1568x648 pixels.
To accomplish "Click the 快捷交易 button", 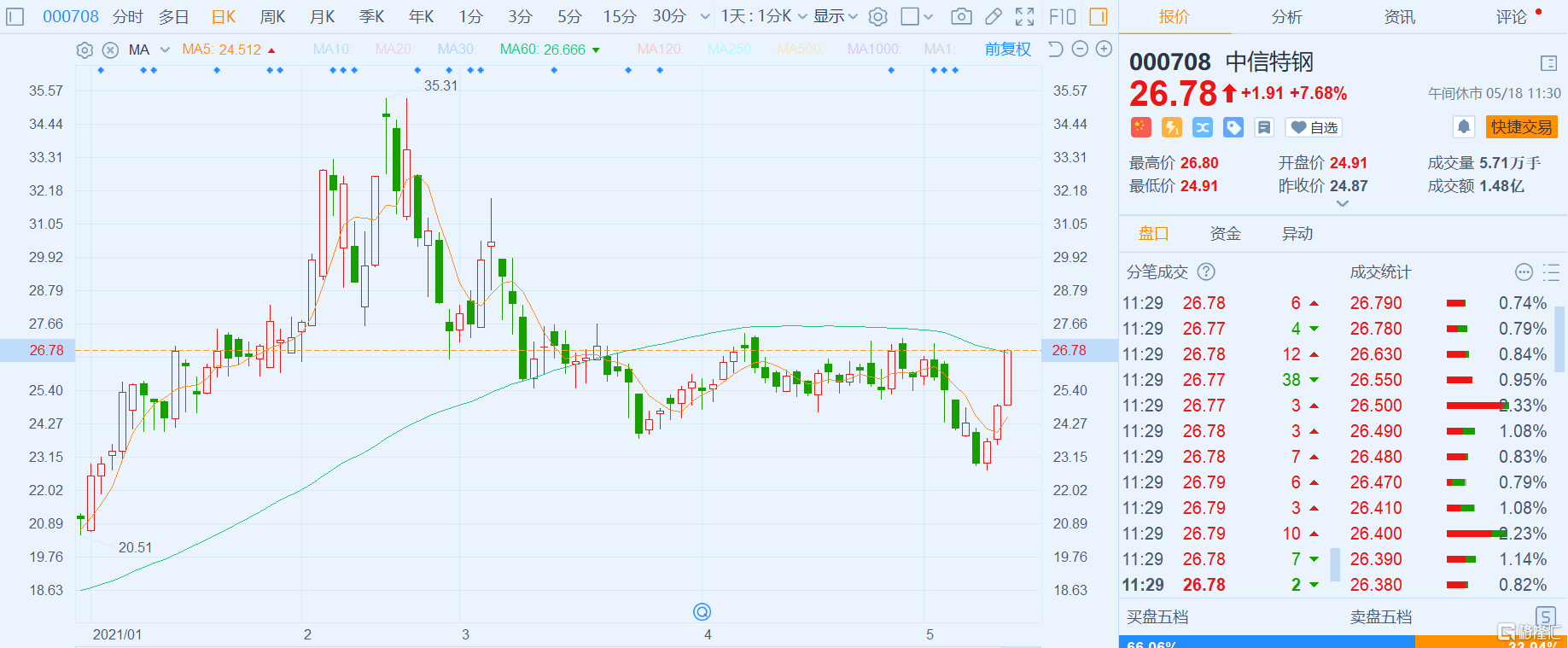I will click(x=1522, y=127).
